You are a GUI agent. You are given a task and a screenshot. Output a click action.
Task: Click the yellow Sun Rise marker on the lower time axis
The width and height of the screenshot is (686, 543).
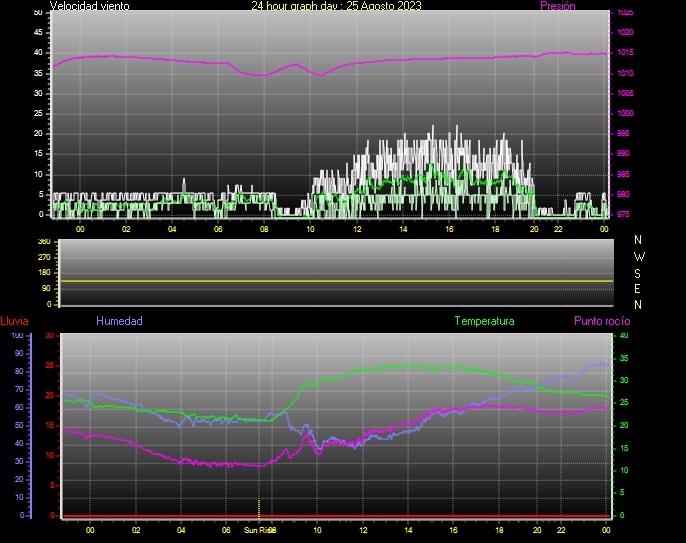259,509
